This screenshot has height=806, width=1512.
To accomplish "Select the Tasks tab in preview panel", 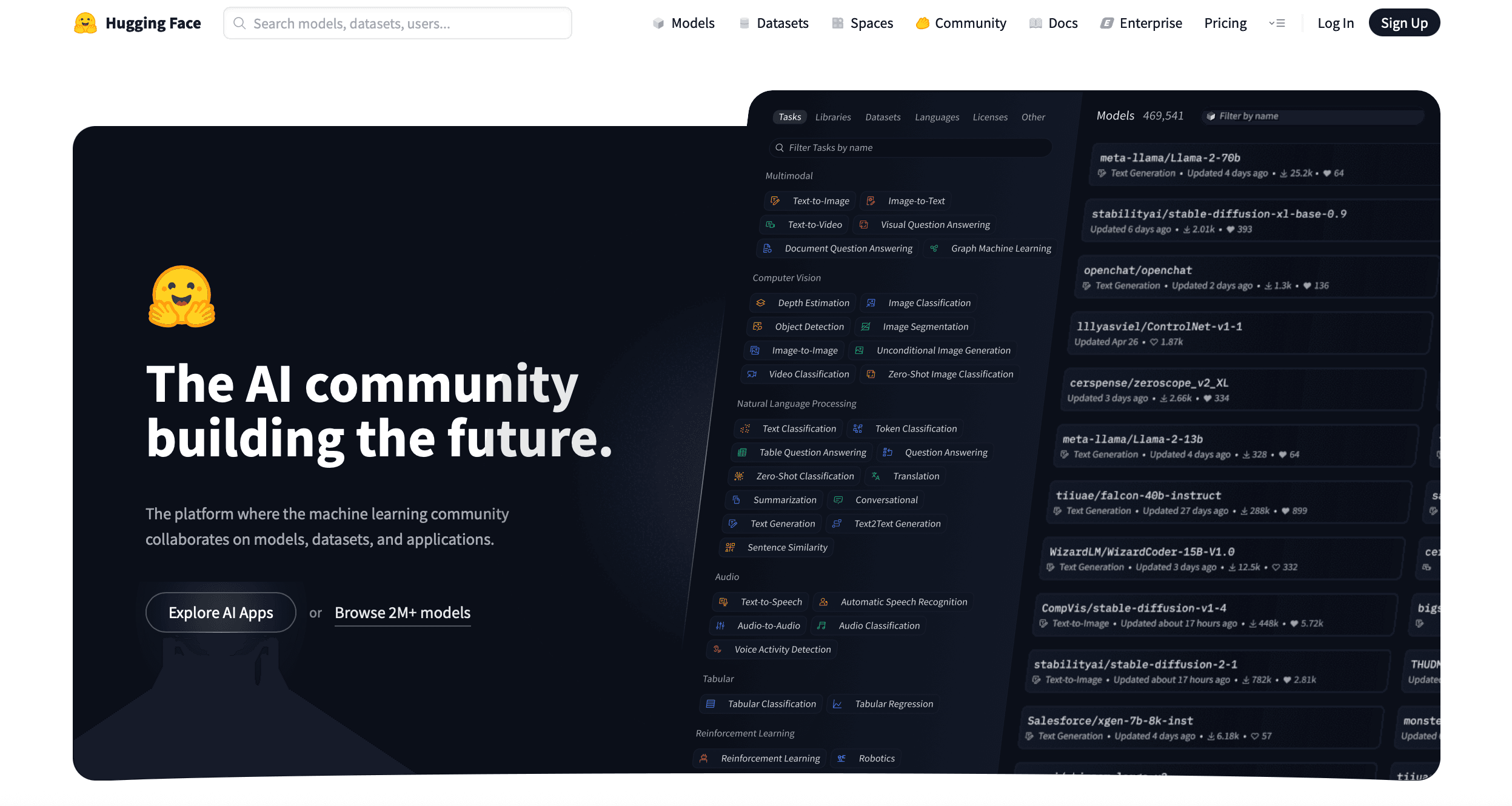I will pos(789,117).
